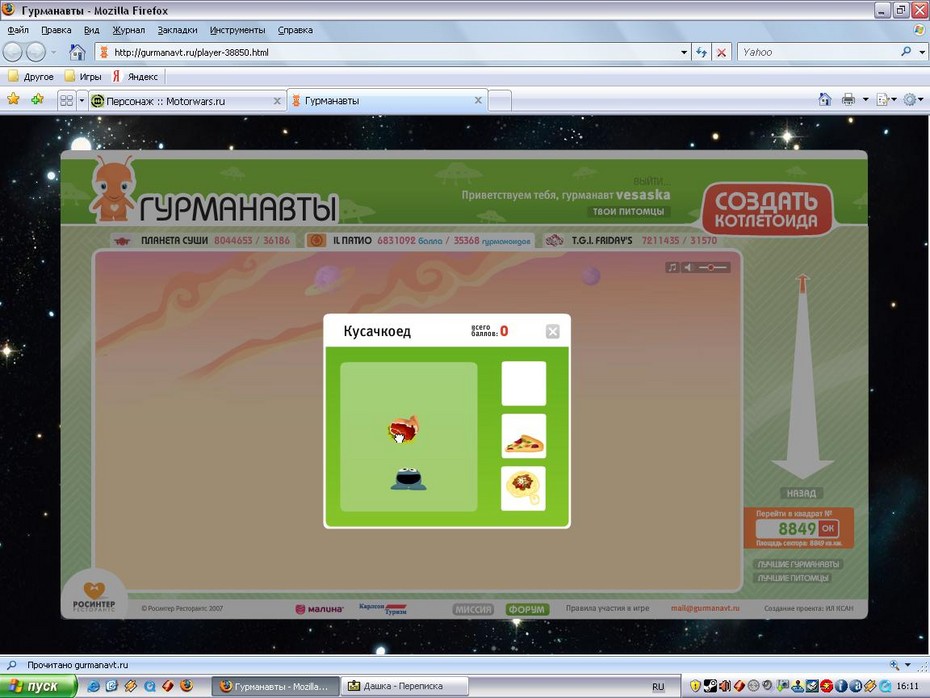The image size is (930, 698).
Task: Click the МИССИЯ button in footer
Action: point(473,609)
